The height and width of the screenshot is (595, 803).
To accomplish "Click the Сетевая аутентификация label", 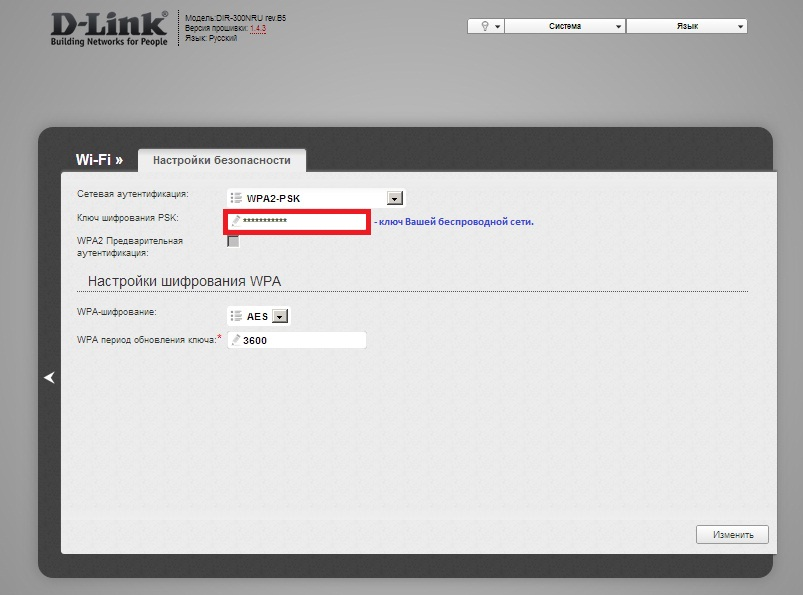I will (133, 194).
